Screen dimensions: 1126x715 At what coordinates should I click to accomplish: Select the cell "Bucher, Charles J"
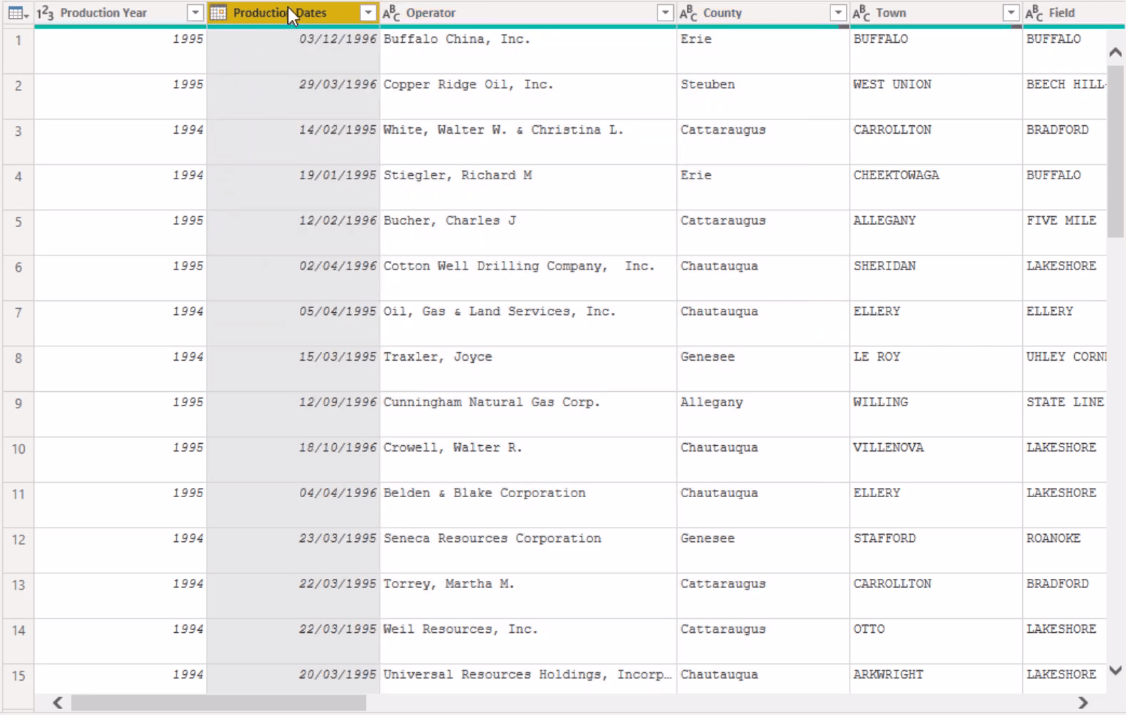[x=528, y=233]
